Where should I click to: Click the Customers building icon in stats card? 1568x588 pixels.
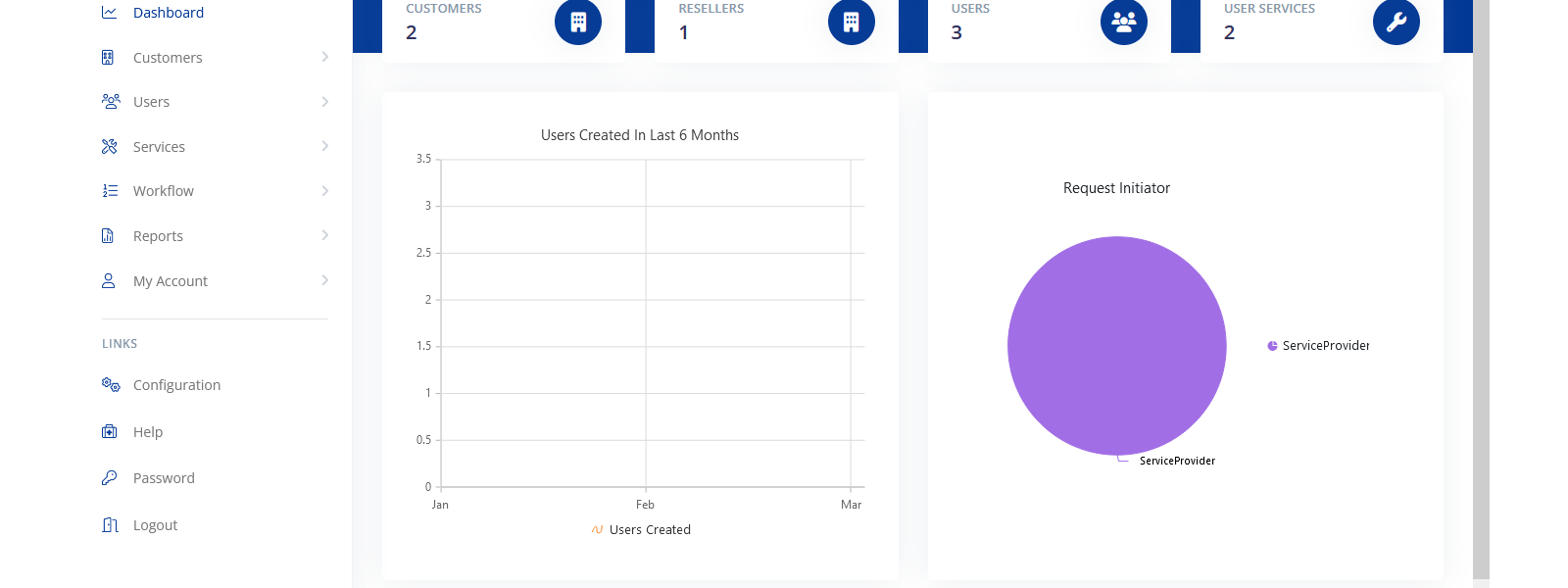(x=578, y=23)
